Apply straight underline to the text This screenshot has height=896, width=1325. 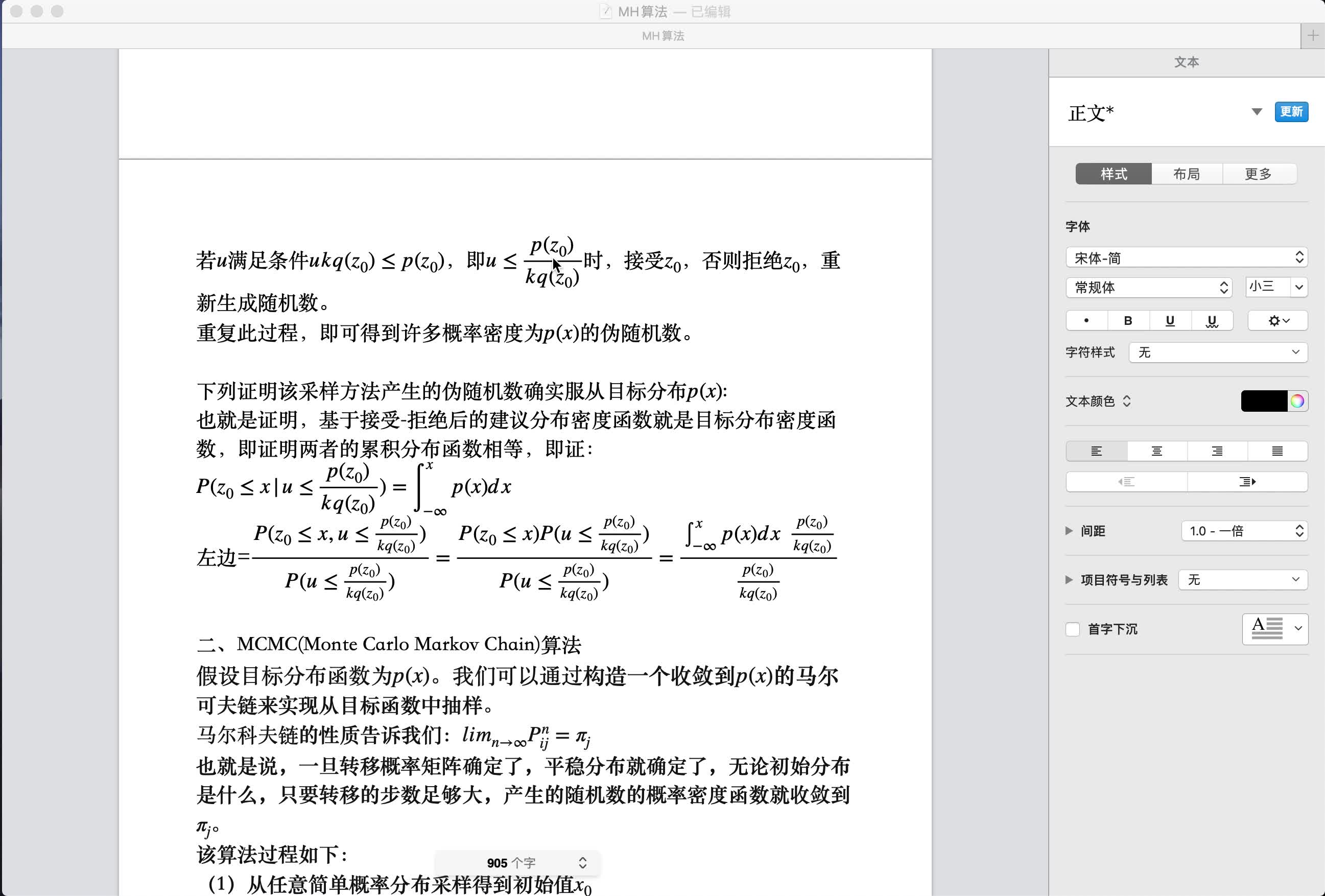tap(1170, 320)
